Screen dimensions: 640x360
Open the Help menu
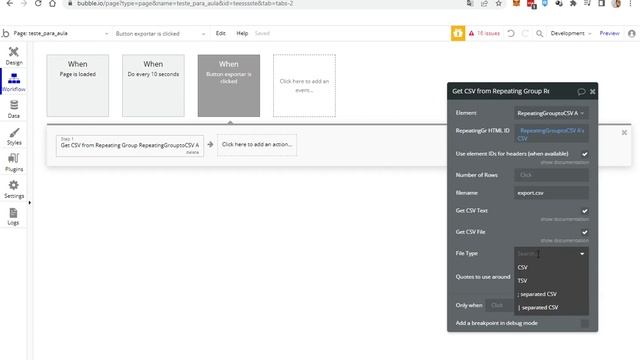tap(242, 33)
